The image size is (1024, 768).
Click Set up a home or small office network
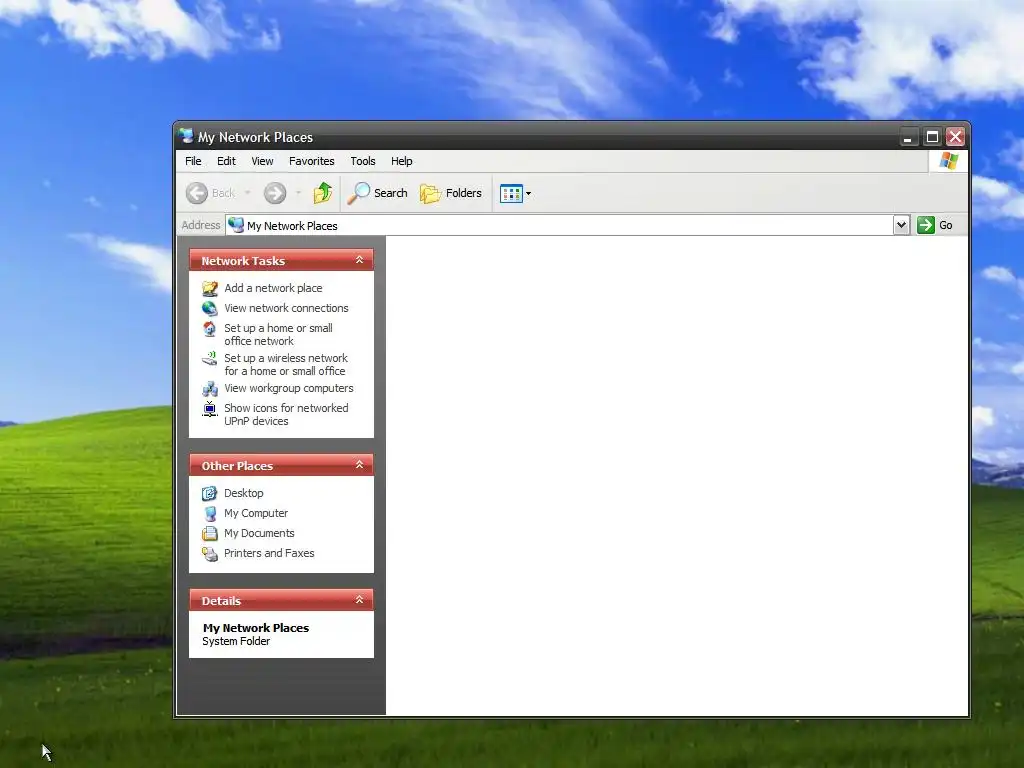(x=278, y=334)
